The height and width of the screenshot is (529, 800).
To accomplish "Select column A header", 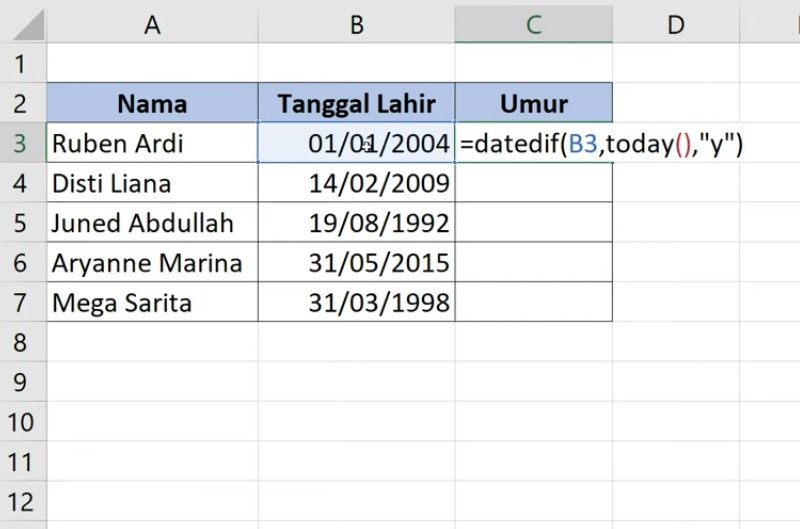I will tap(152, 25).
